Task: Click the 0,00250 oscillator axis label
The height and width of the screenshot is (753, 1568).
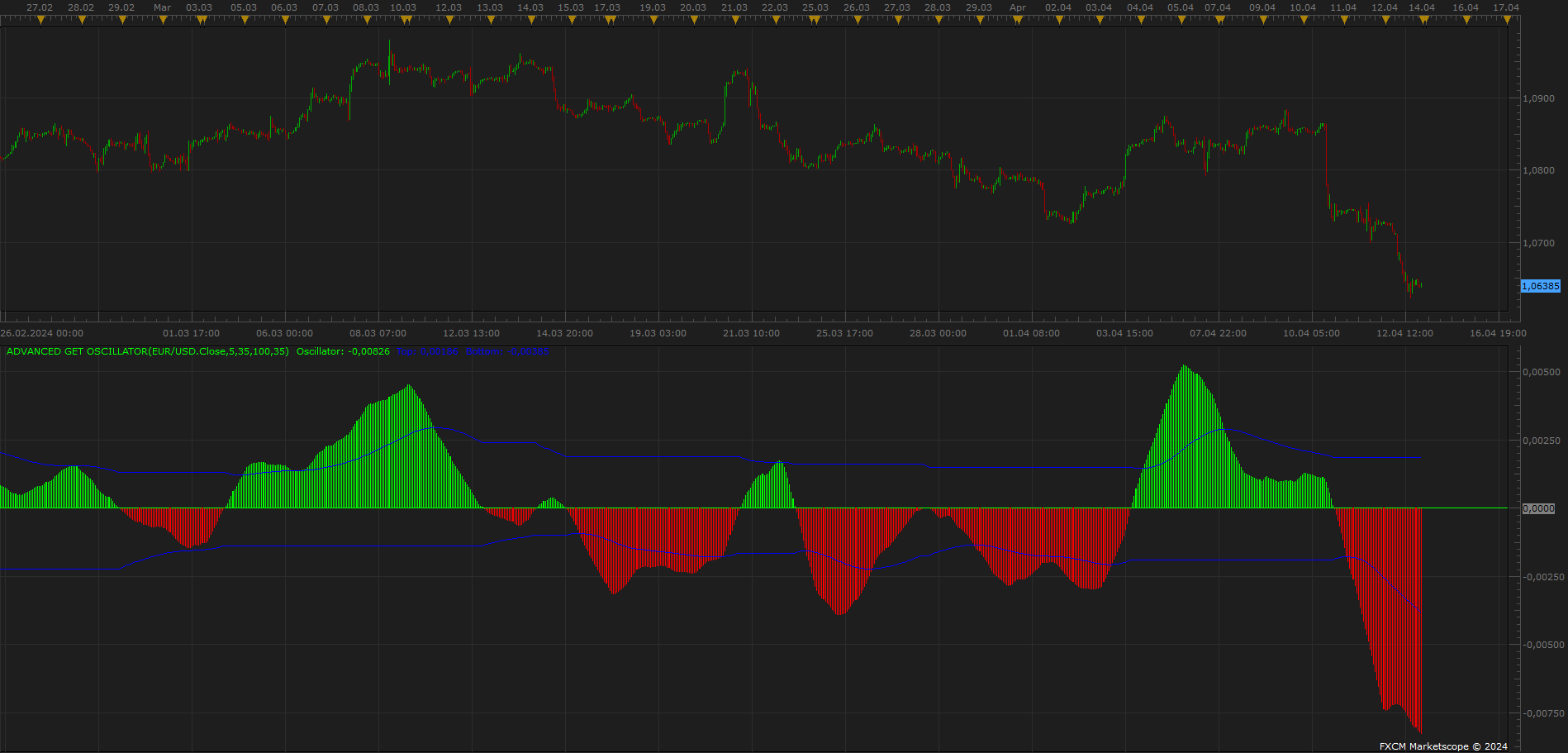Action: click(x=1542, y=441)
